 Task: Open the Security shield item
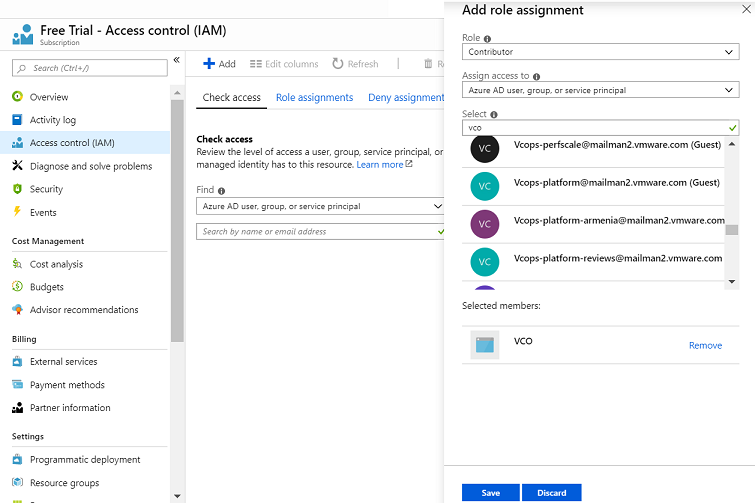(x=46, y=189)
